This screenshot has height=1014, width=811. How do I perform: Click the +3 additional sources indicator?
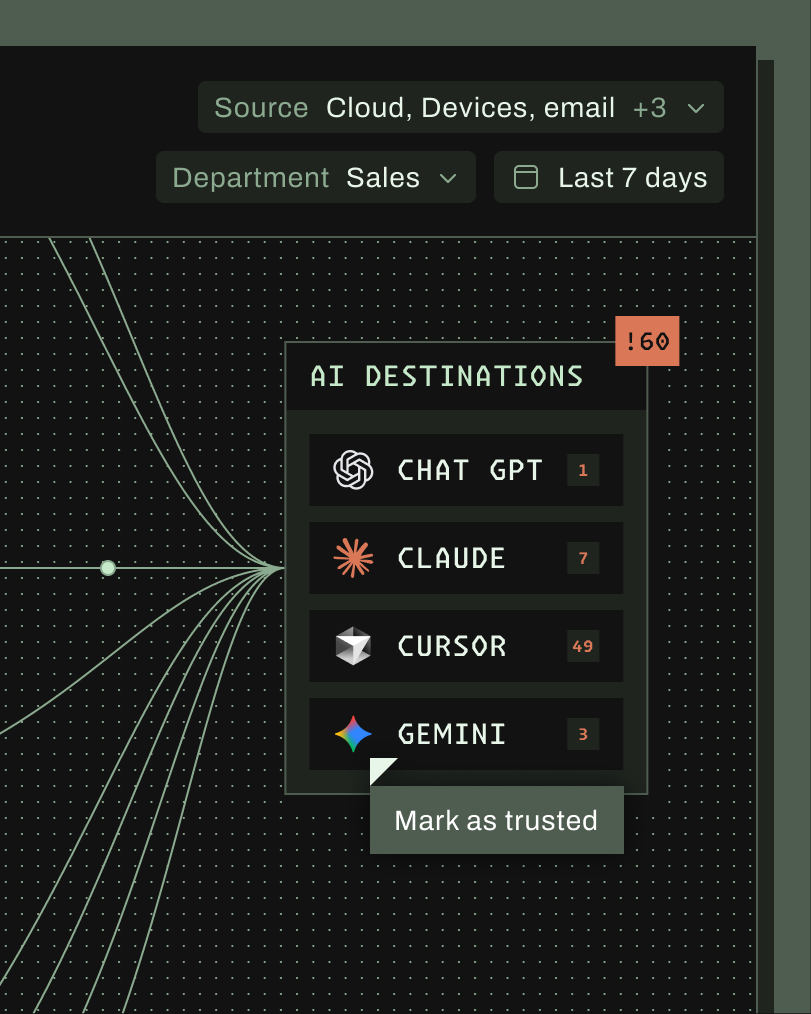pos(649,109)
